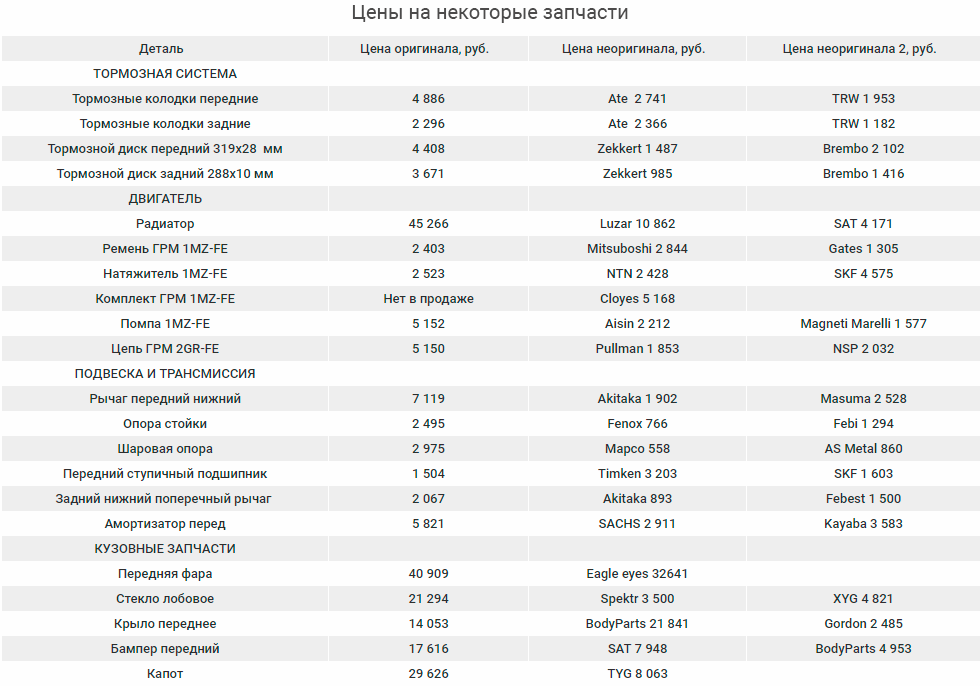Click the 'Brembo 2 102' price cell
This screenshot has width=980, height=686.
point(863,149)
